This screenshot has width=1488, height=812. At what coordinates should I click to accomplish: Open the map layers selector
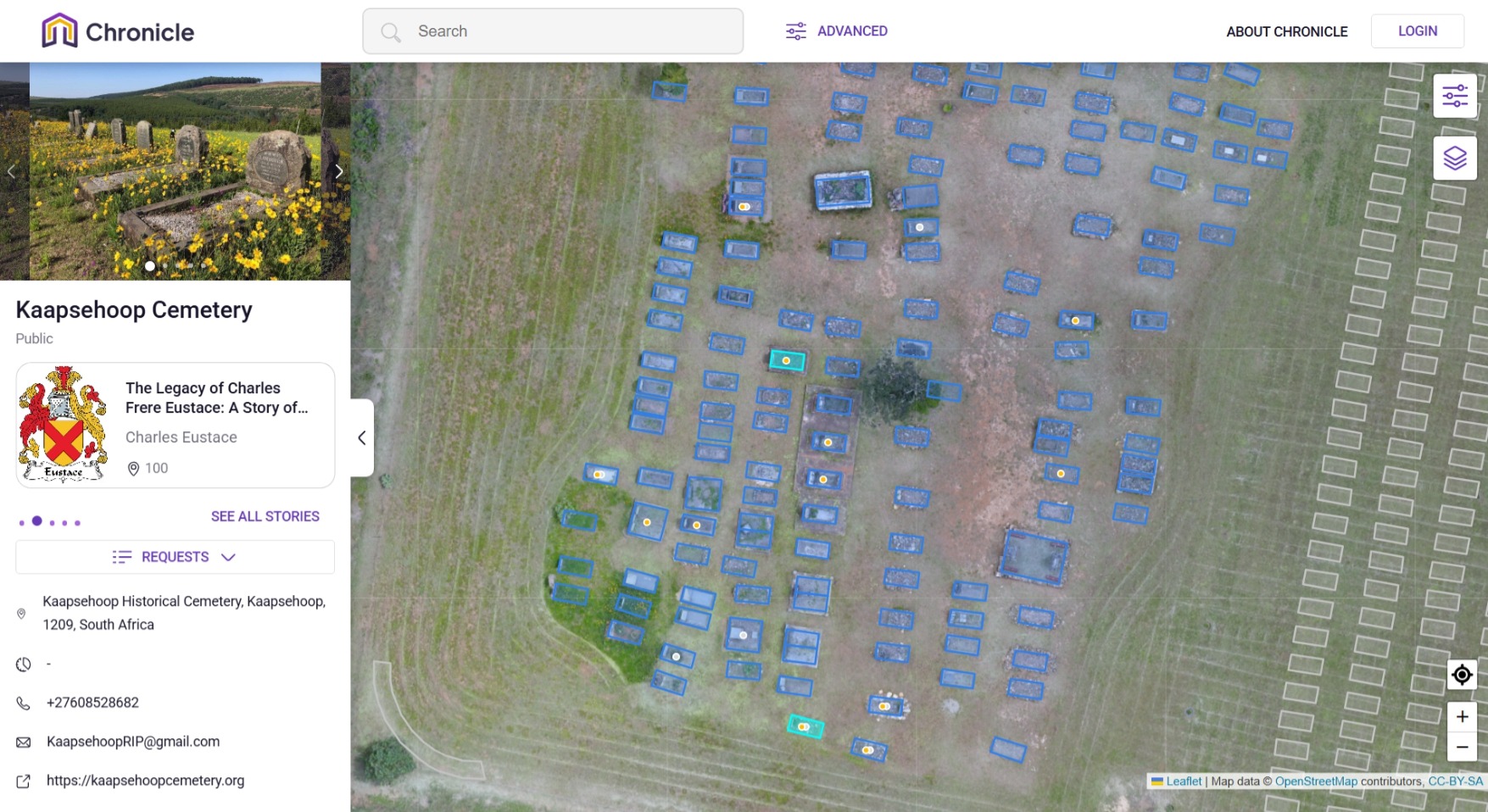point(1455,159)
